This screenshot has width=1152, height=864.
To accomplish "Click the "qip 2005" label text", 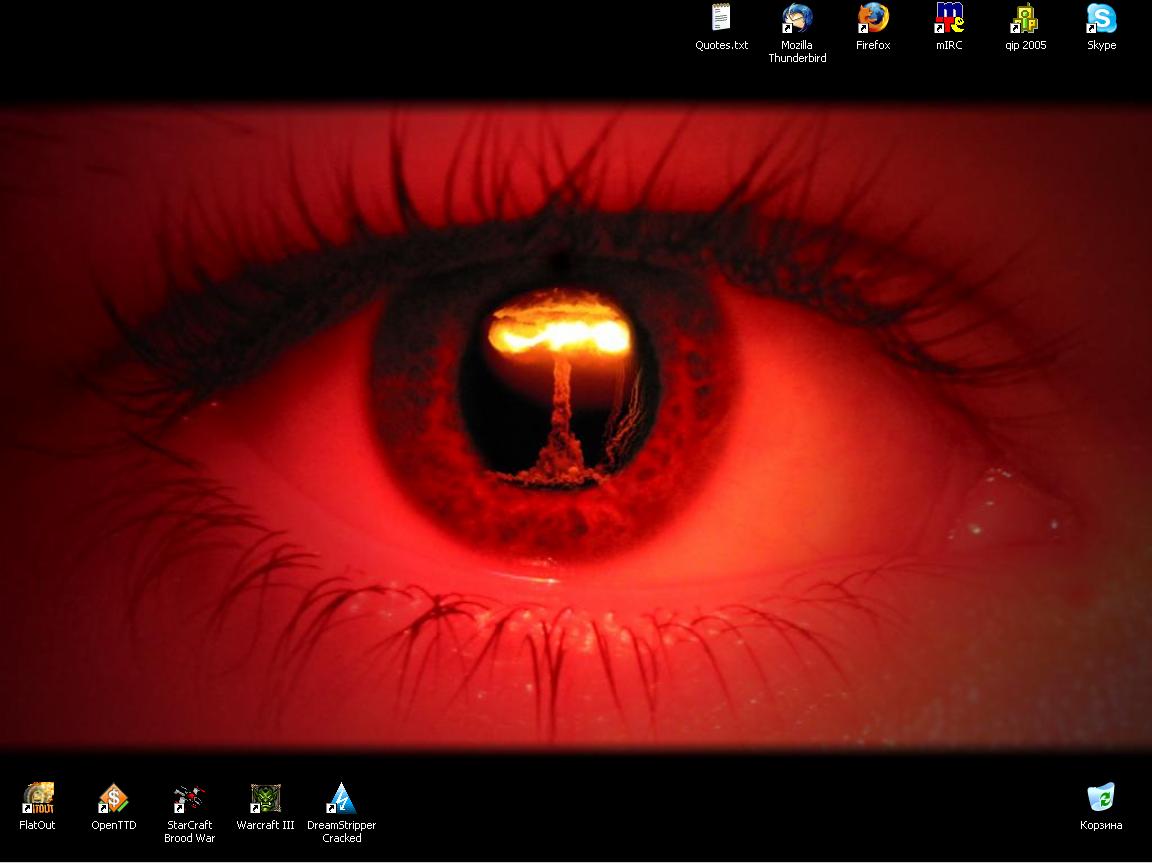I will click(1025, 45).
